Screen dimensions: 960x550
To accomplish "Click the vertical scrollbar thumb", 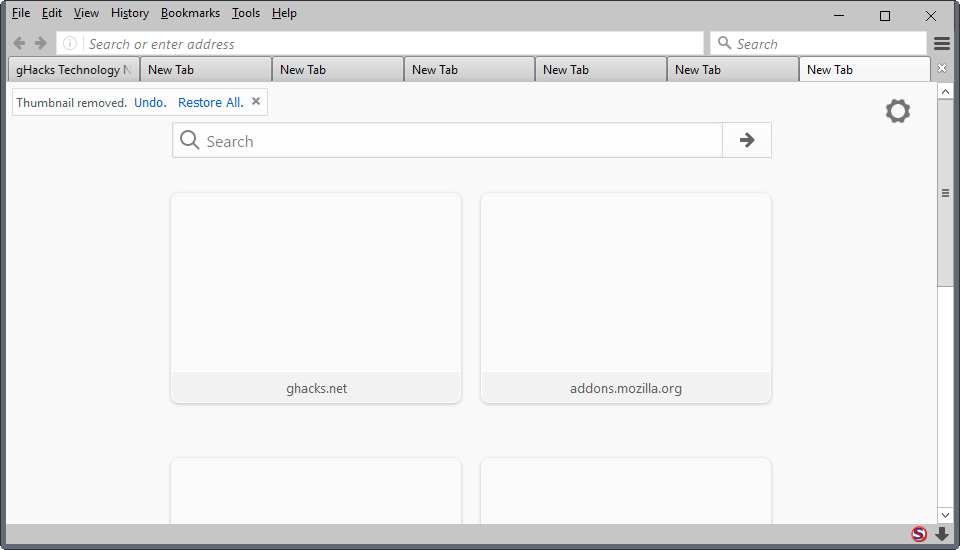I will 945,192.
